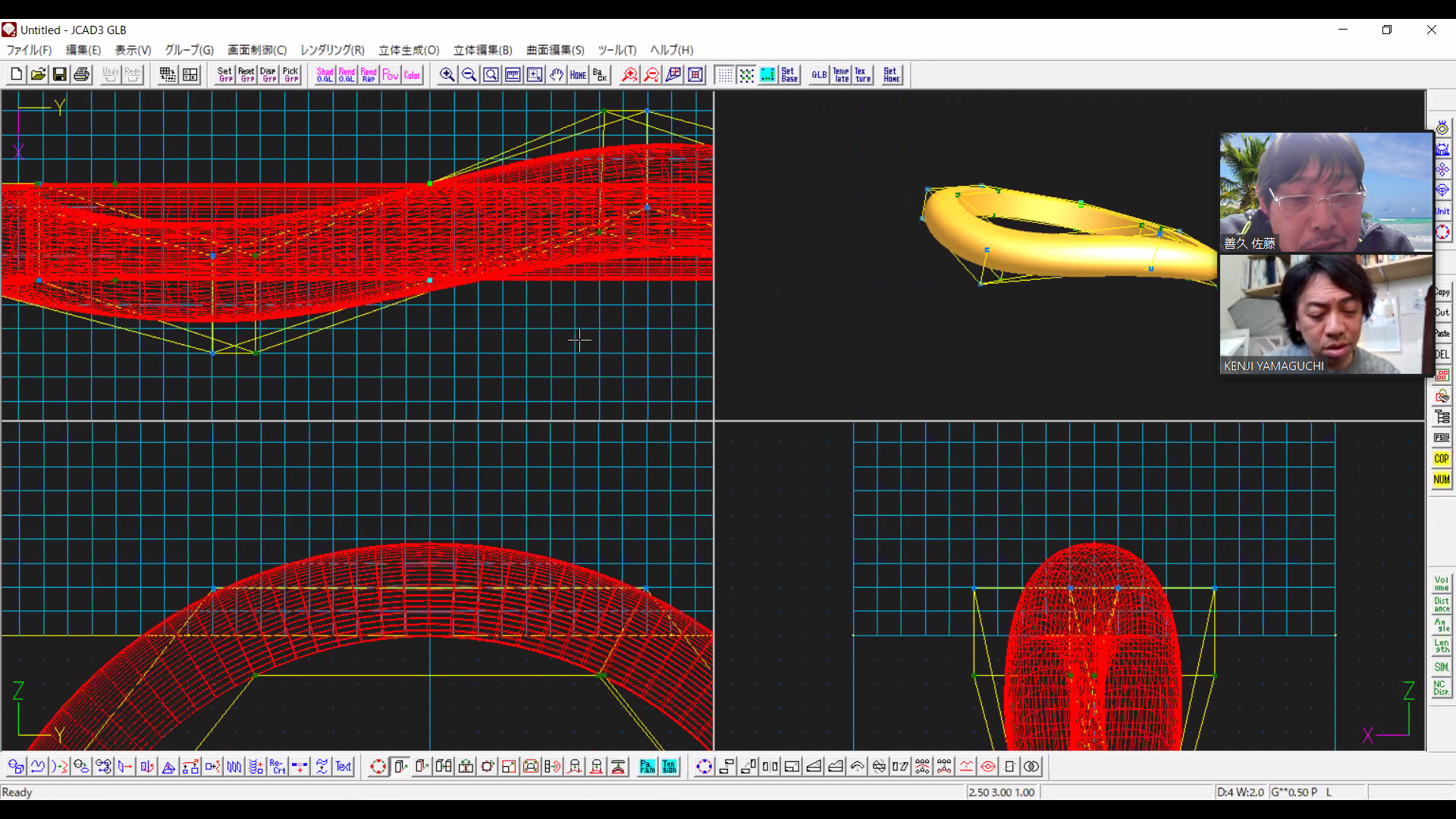Click the Copy button in right sidebar
Image resolution: width=1456 pixels, height=819 pixels.
[1442, 291]
